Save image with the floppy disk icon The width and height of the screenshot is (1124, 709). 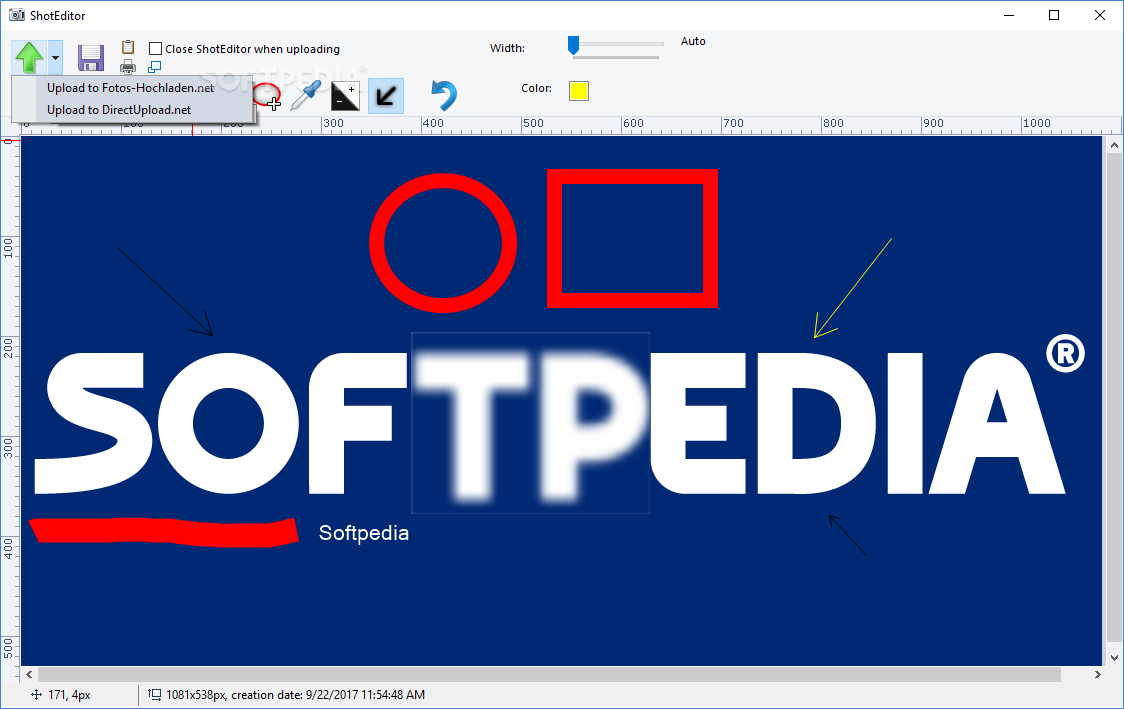pos(91,58)
